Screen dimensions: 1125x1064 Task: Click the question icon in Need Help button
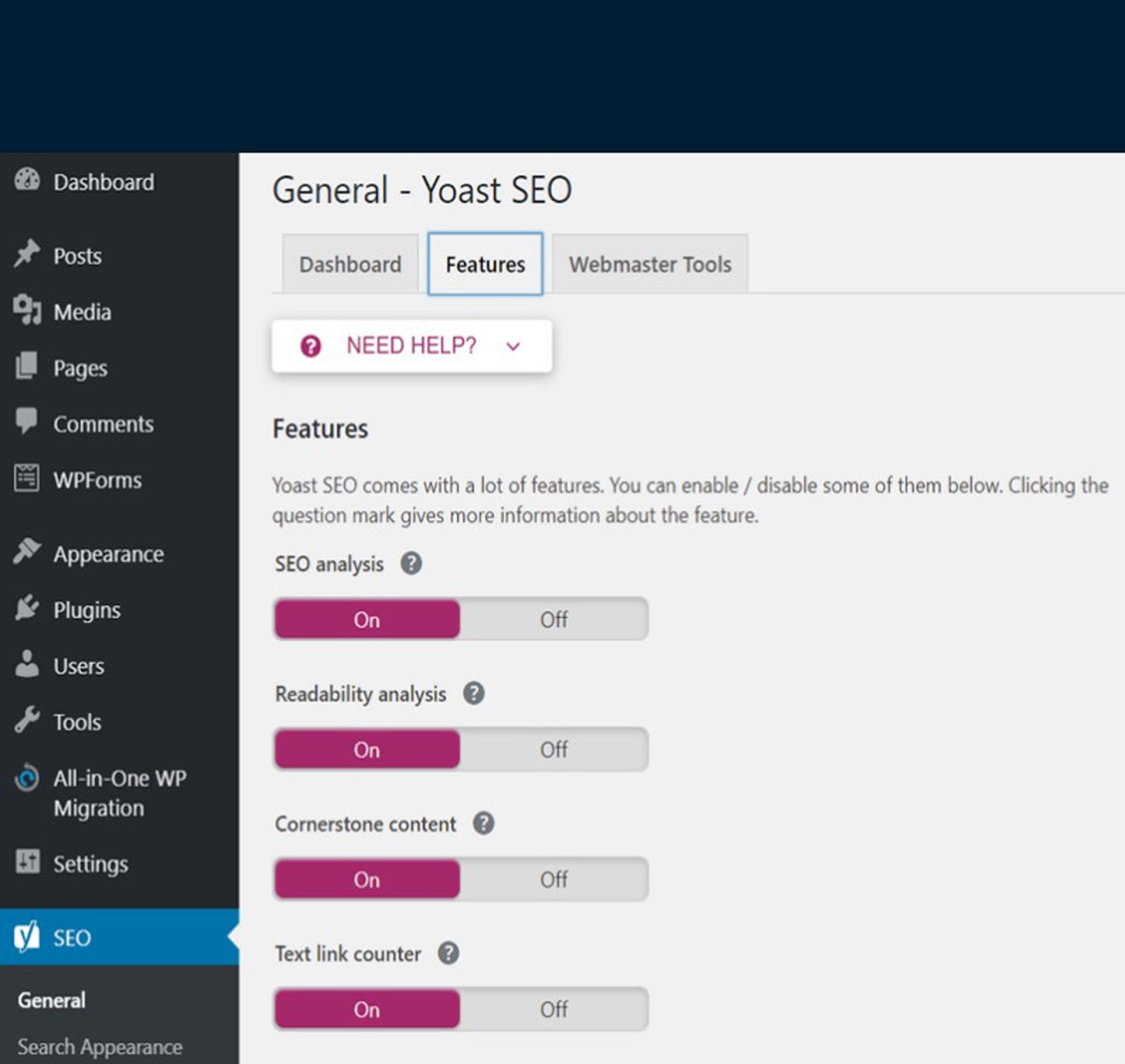[x=311, y=346]
